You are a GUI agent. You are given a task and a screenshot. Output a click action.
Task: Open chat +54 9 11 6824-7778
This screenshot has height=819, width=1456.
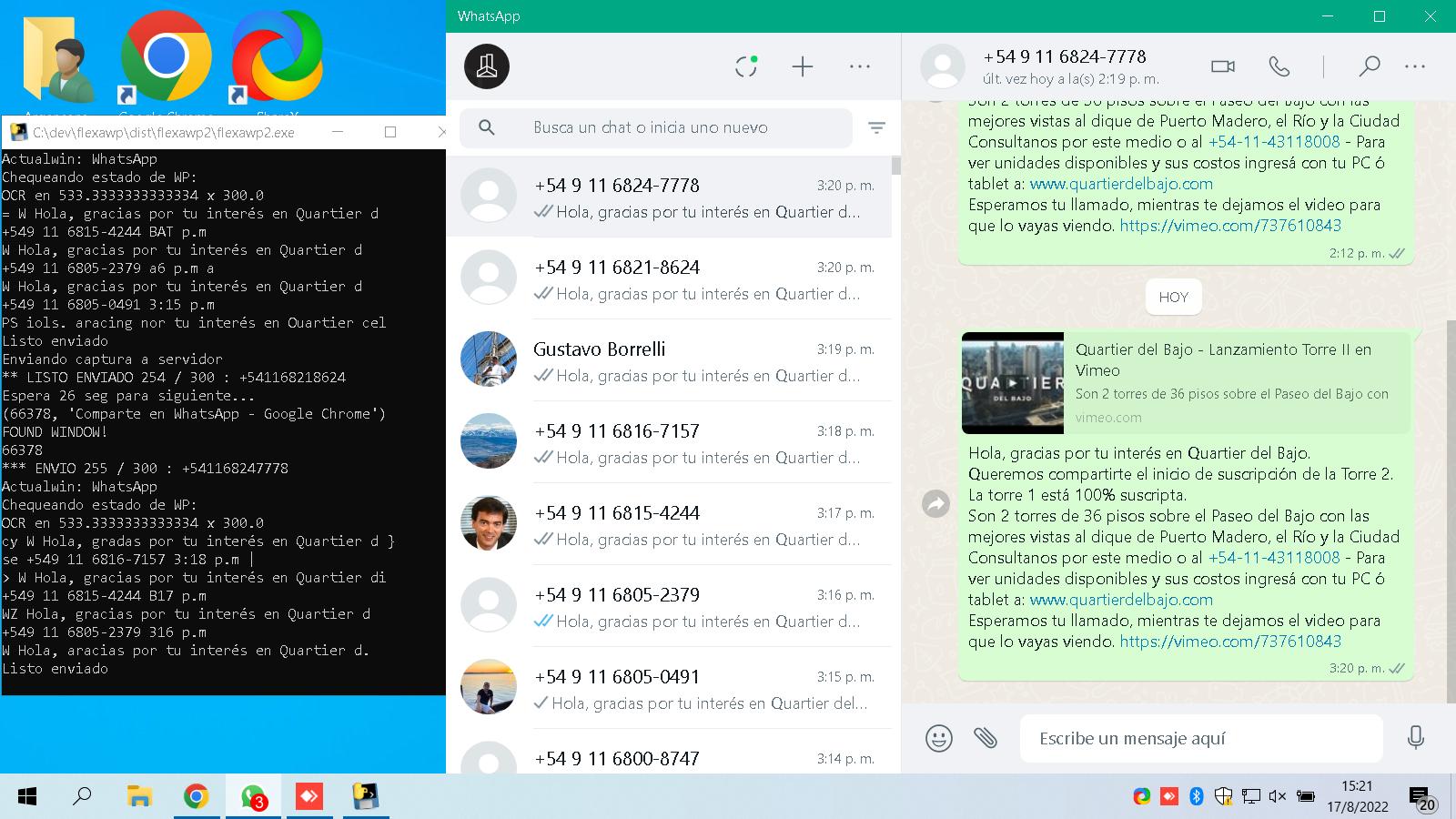click(669, 197)
